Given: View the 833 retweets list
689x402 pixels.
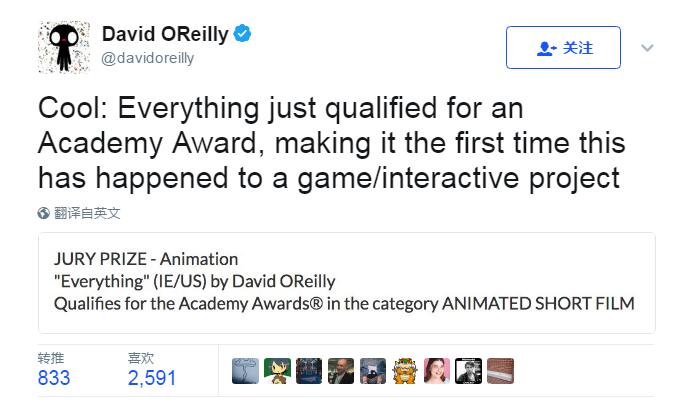Looking at the screenshot, I should pos(54,370).
